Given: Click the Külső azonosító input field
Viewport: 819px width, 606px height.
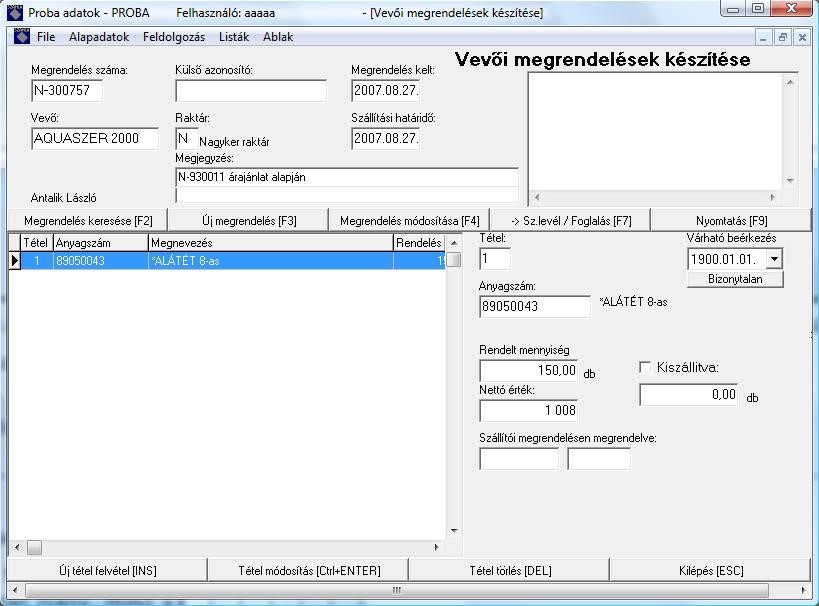Looking at the screenshot, I should (x=251, y=91).
